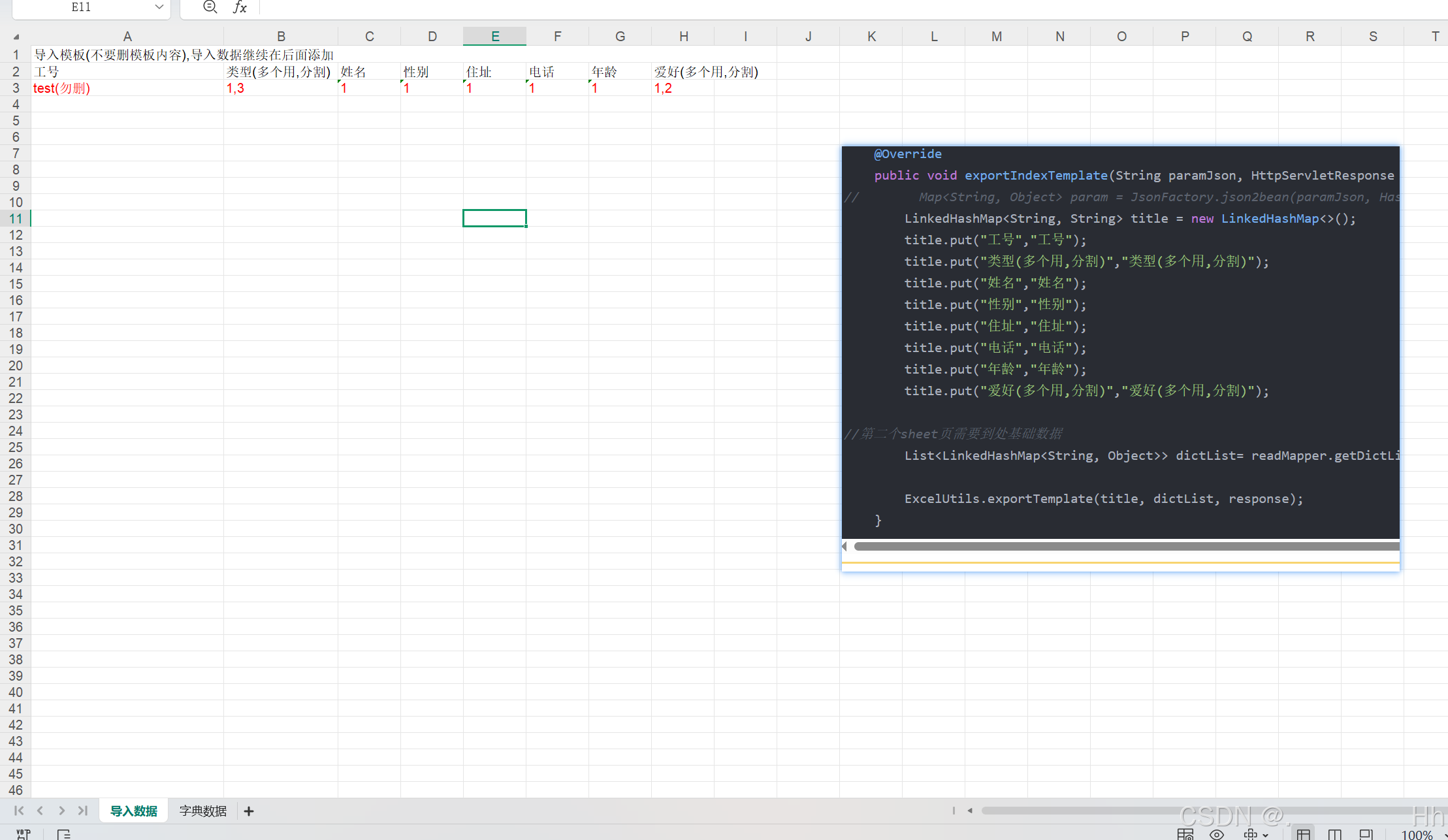
Task: Click the zoom magnifier icon in the formula bar
Action: pos(210,7)
